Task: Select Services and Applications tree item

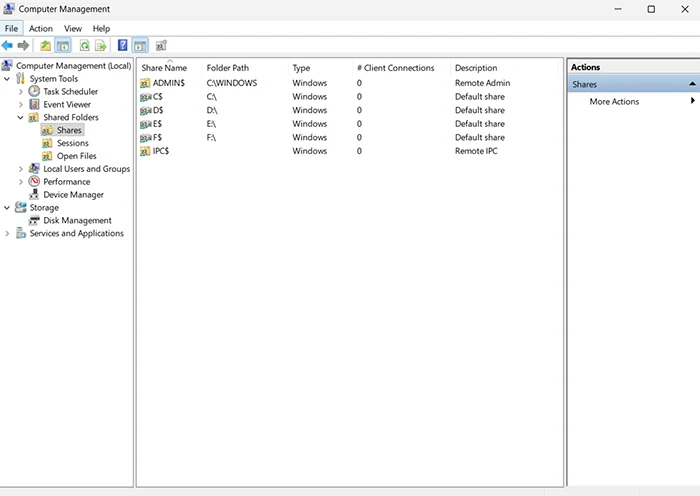Action: pyautogui.click(x=76, y=233)
